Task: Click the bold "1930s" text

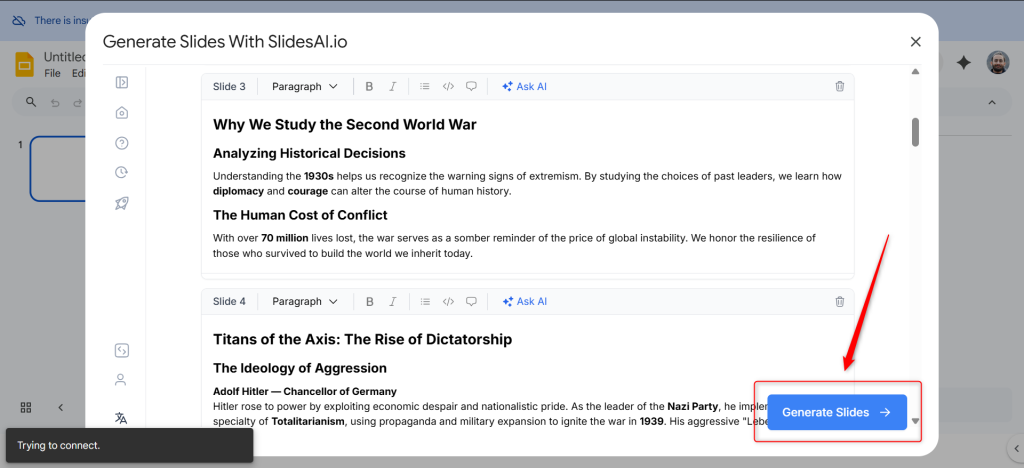Action: tap(319, 176)
